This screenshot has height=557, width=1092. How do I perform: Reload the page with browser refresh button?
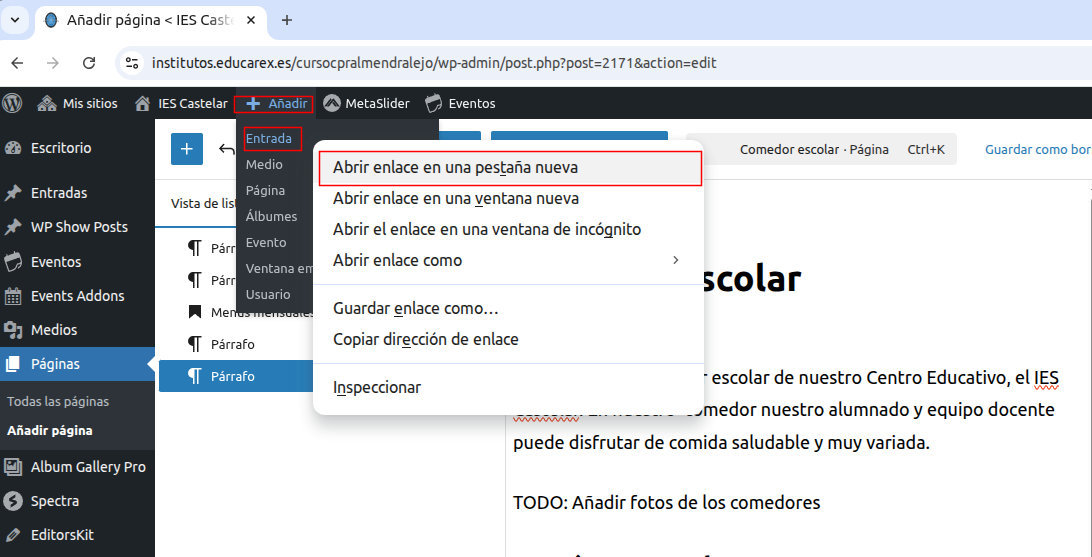89,63
